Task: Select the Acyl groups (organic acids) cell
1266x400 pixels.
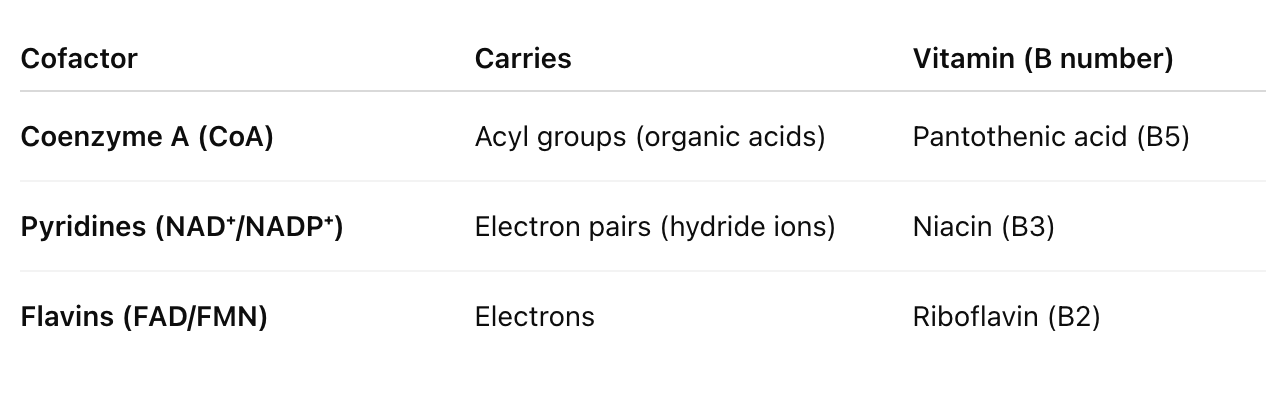Action: 650,136
